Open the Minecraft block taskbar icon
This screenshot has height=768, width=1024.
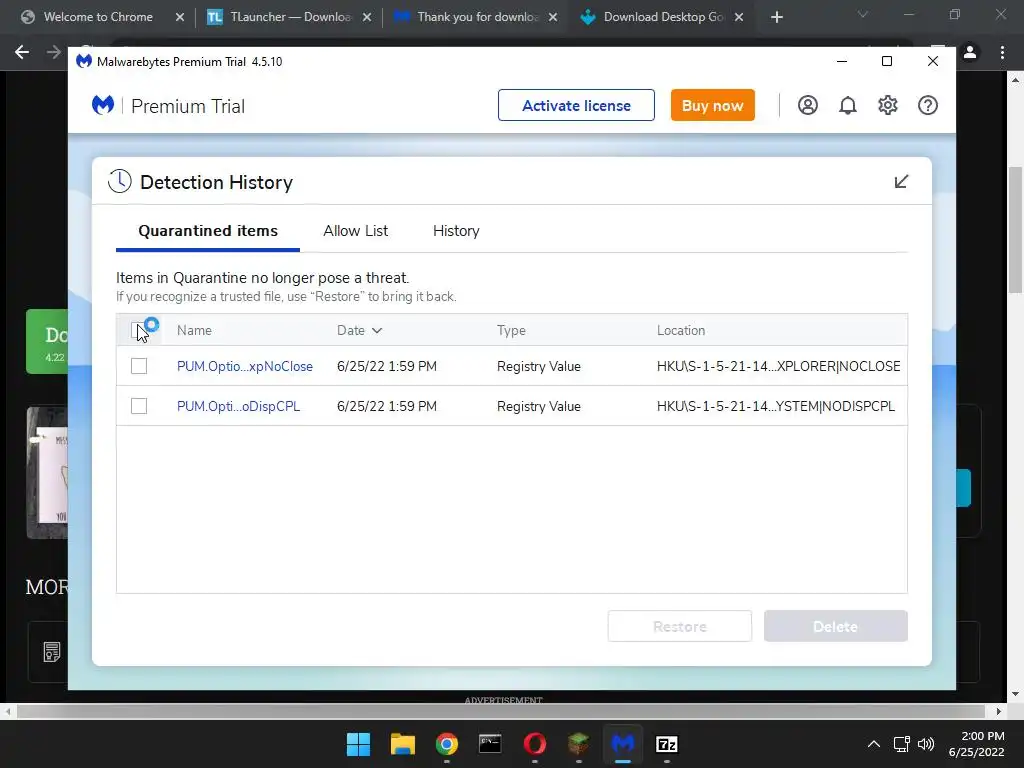pyautogui.click(x=579, y=744)
